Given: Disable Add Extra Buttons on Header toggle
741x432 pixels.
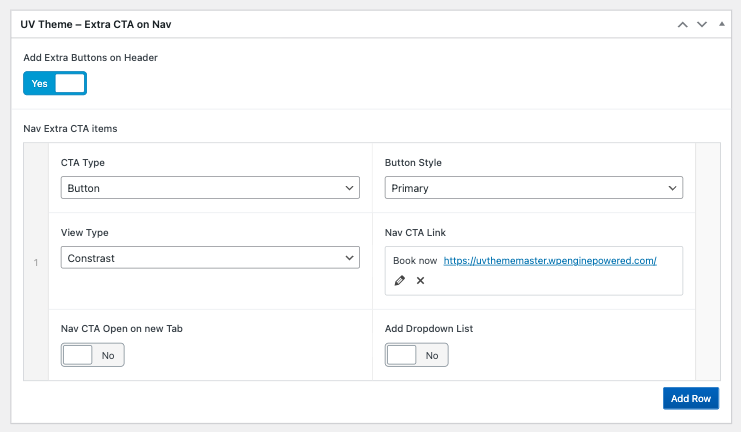Looking at the screenshot, I should click(x=55, y=84).
